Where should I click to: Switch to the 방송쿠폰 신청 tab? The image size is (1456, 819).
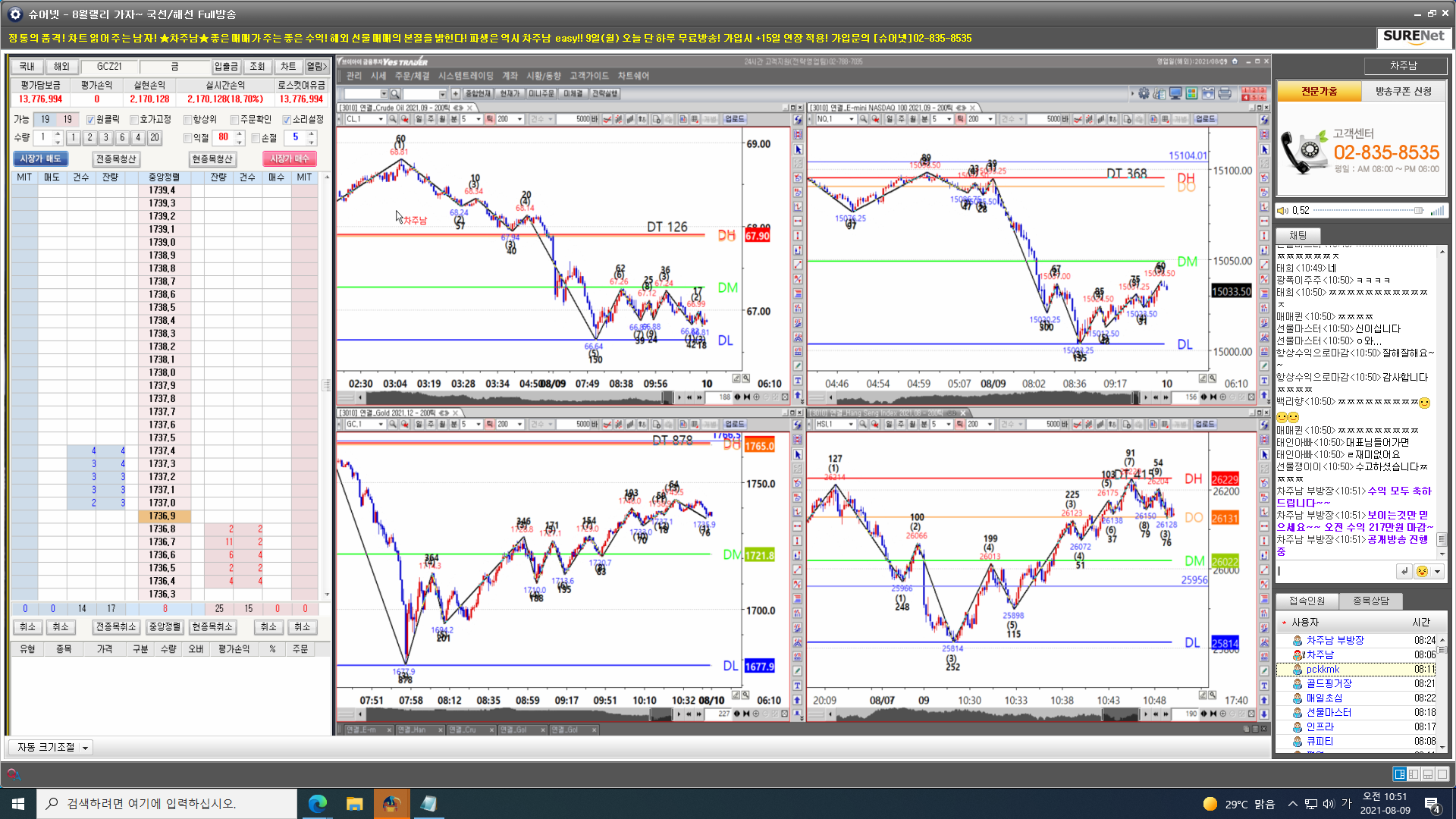pos(1403,91)
